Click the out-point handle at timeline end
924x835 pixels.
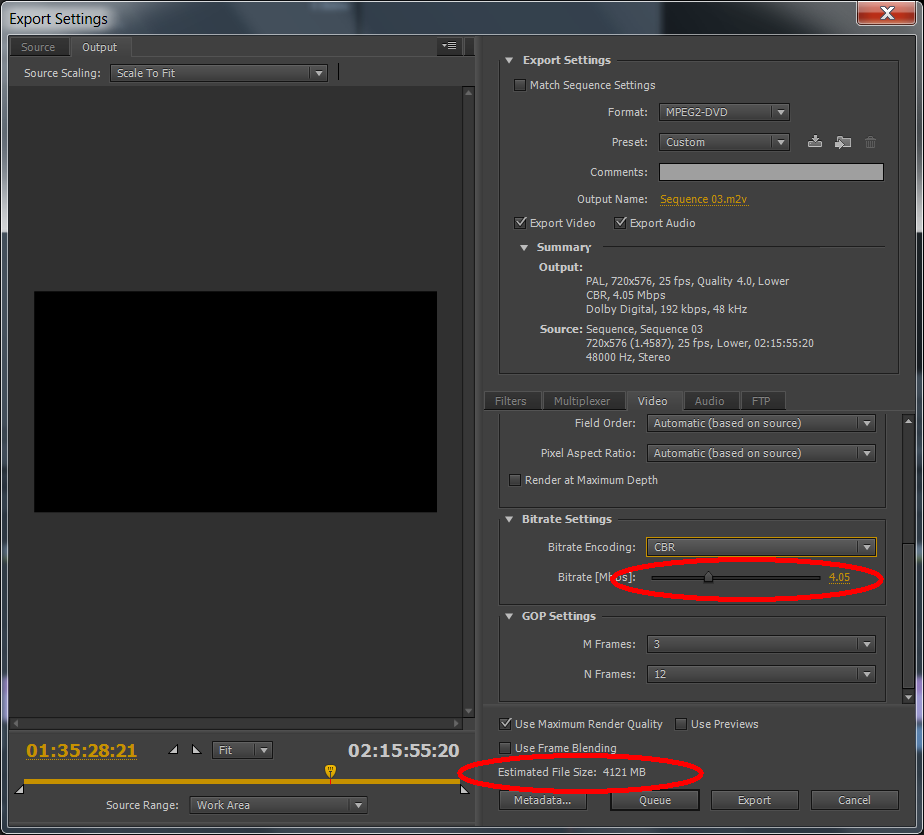click(464, 789)
